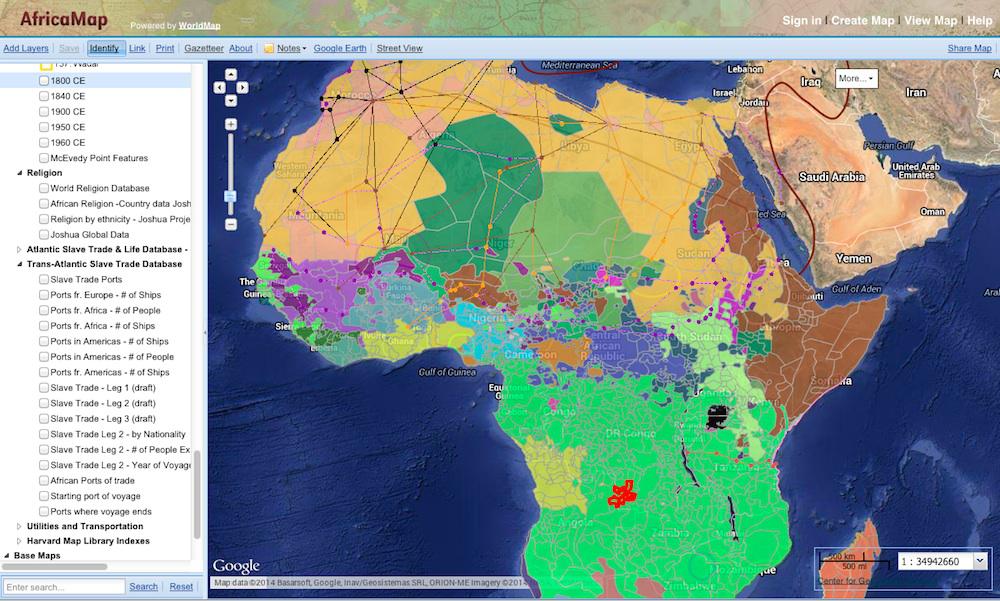Pan the map right with arrow

242,87
